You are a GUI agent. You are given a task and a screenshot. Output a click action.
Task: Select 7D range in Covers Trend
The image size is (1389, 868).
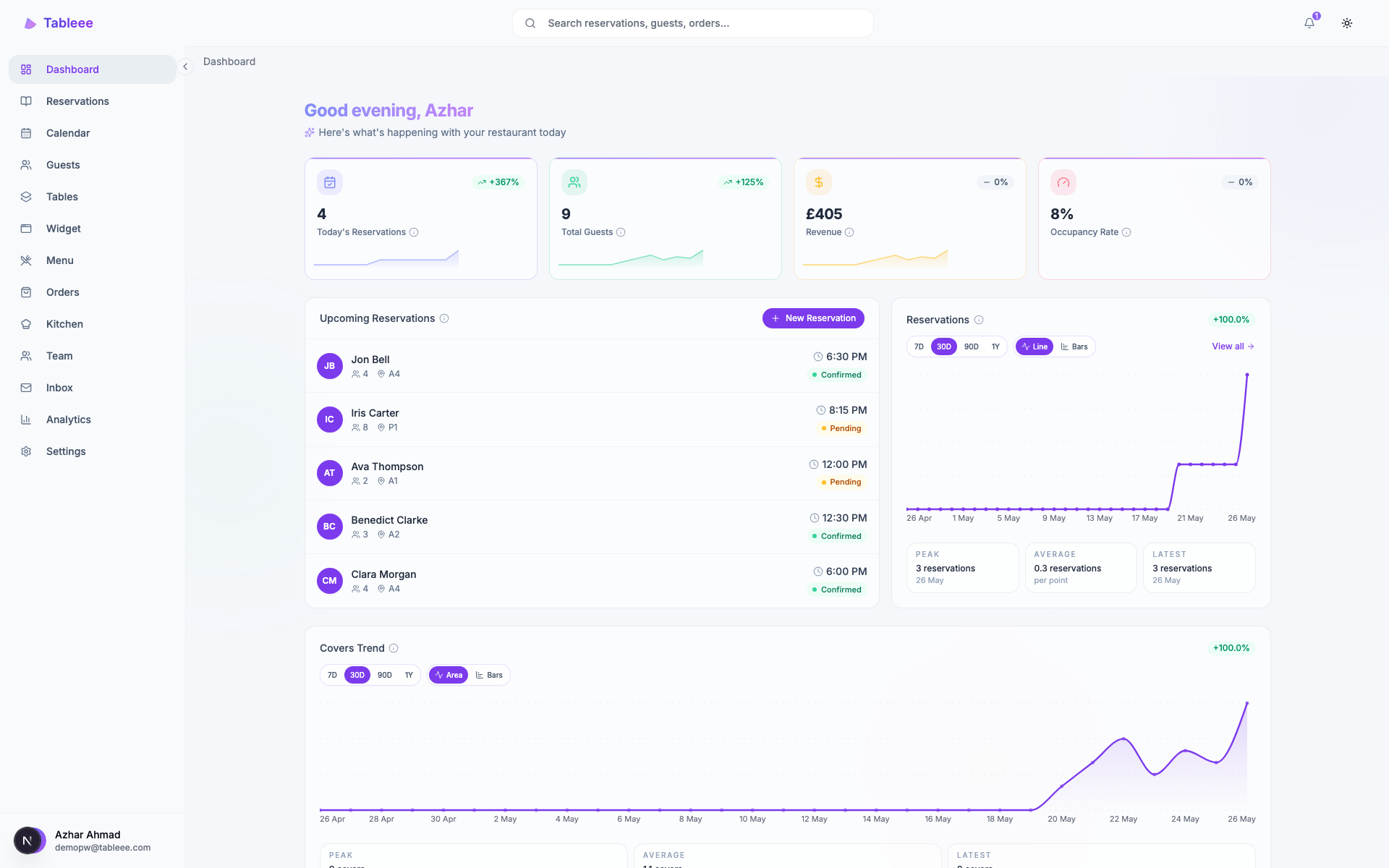point(332,675)
